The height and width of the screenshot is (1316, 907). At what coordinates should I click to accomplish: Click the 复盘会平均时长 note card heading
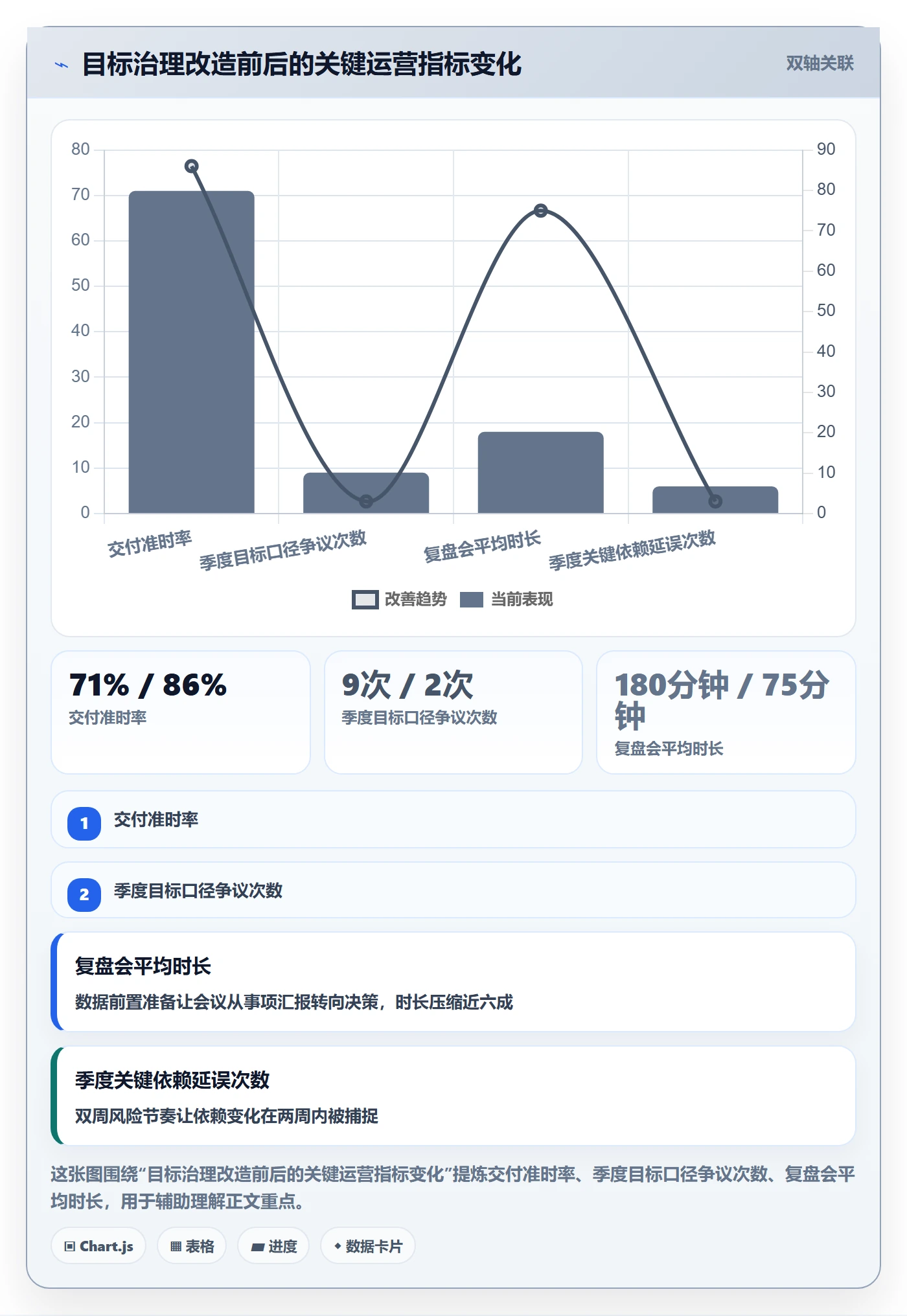[x=143, y=966]
